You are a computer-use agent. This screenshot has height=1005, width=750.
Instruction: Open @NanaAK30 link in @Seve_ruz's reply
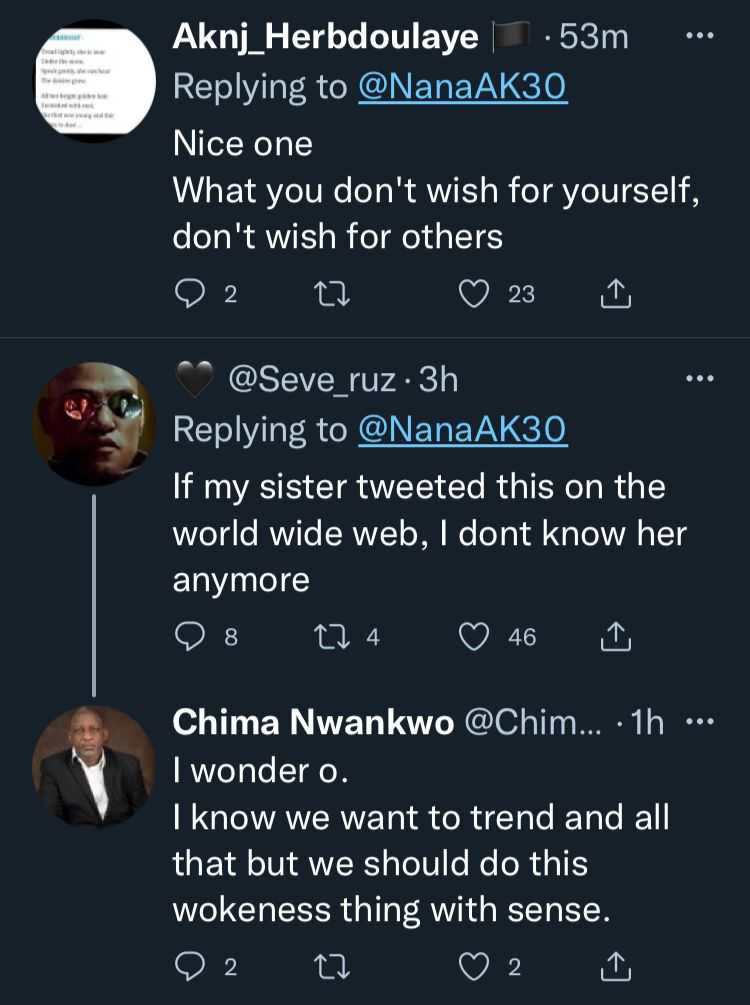463,430
